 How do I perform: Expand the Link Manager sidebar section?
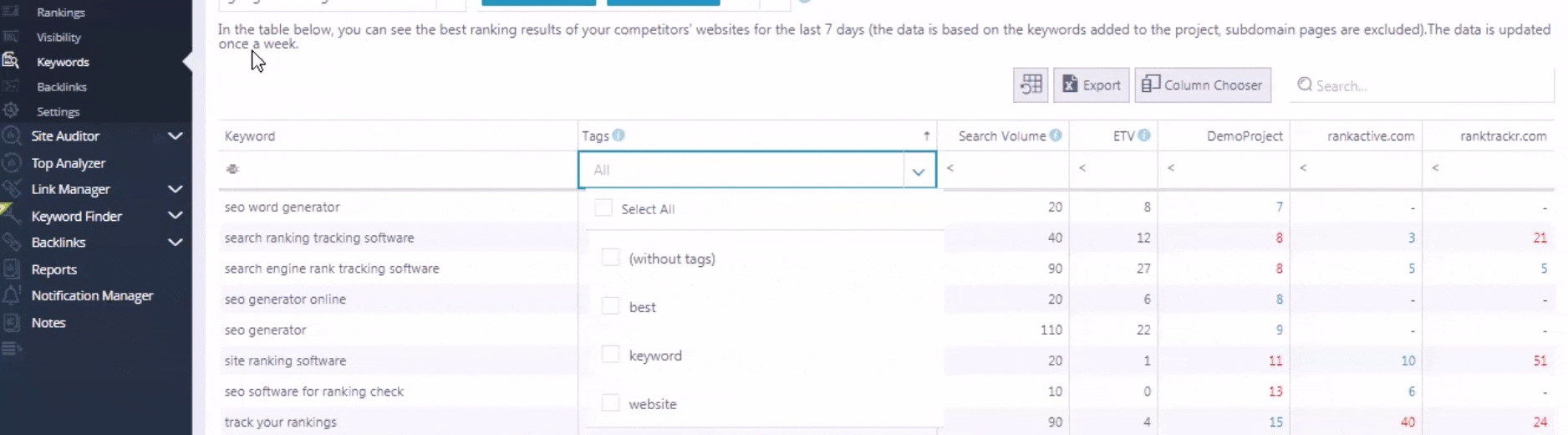(x=175, y=189)
